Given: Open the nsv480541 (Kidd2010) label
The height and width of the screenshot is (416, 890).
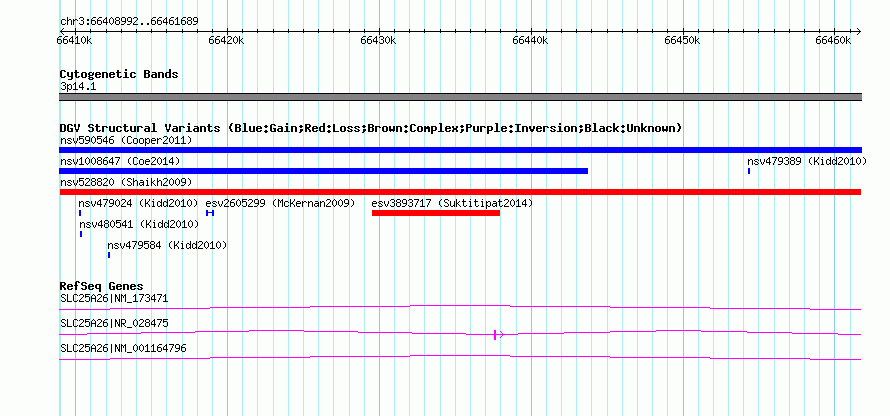Looking at the screenshot, I should pos(140,224).
